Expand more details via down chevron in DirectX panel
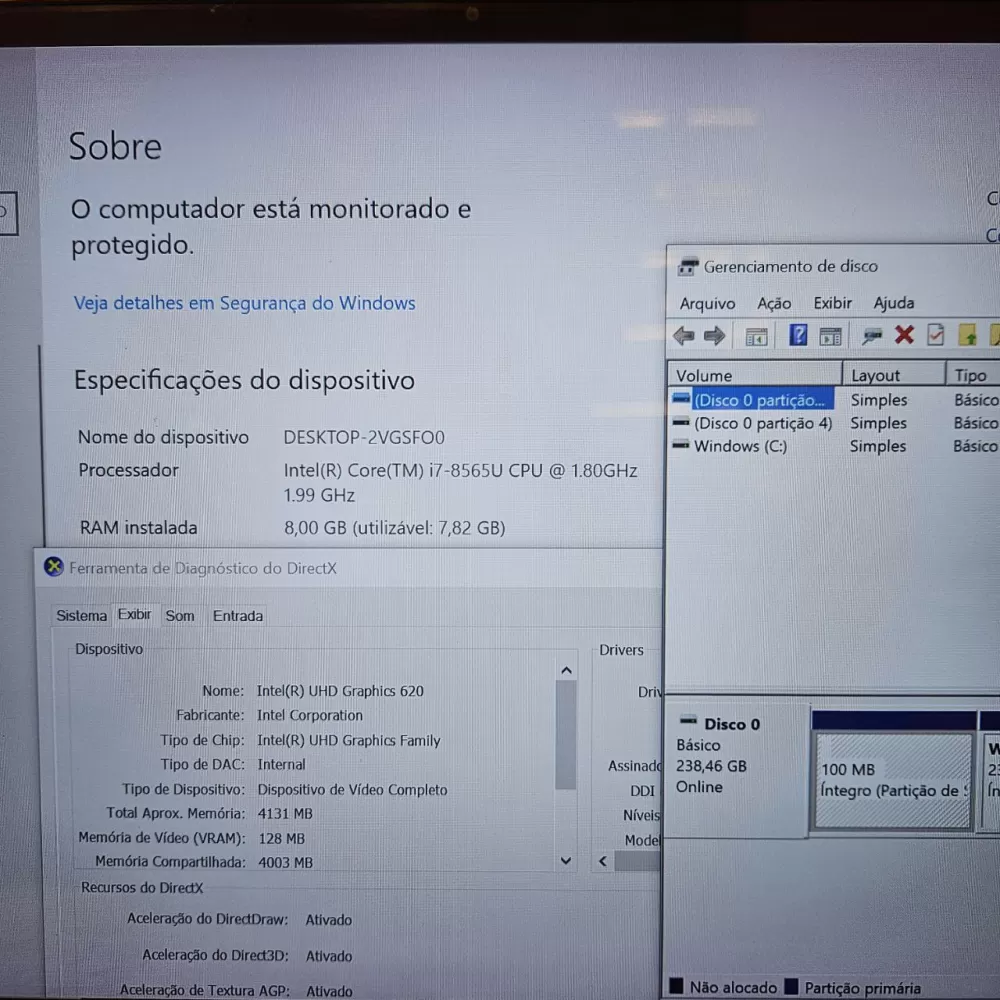The image size is (1000, 1000). tap(566, 860)
